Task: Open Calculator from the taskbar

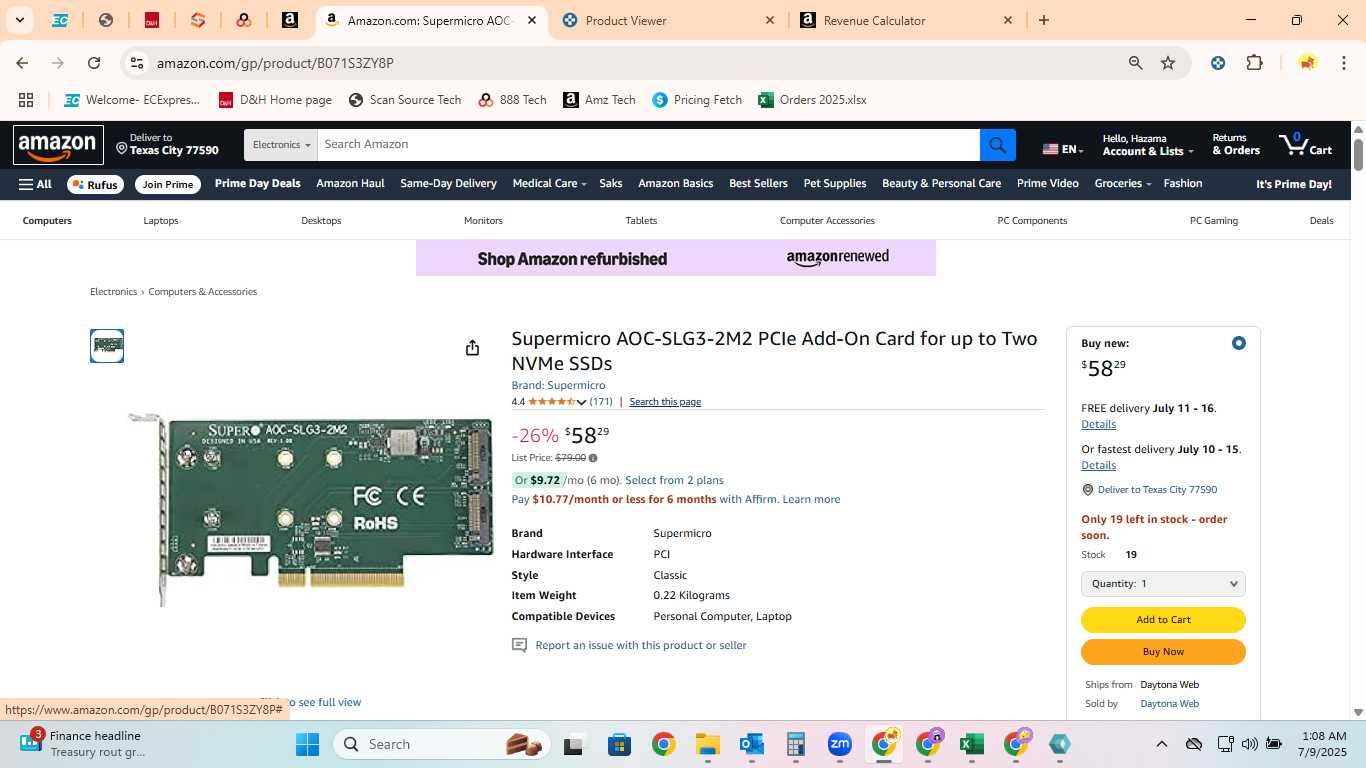Action: tap(796, 744)
